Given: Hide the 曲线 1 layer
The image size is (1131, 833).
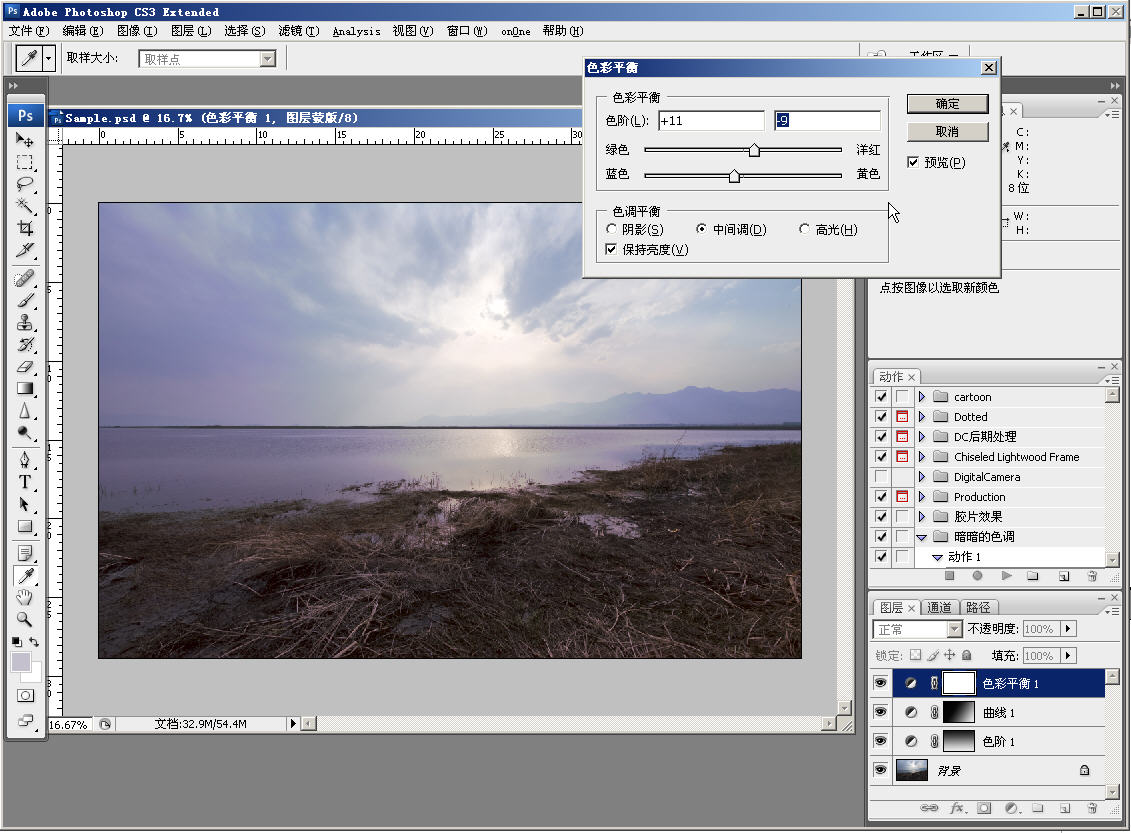Looking at the screenshot, I should point(881,712).
